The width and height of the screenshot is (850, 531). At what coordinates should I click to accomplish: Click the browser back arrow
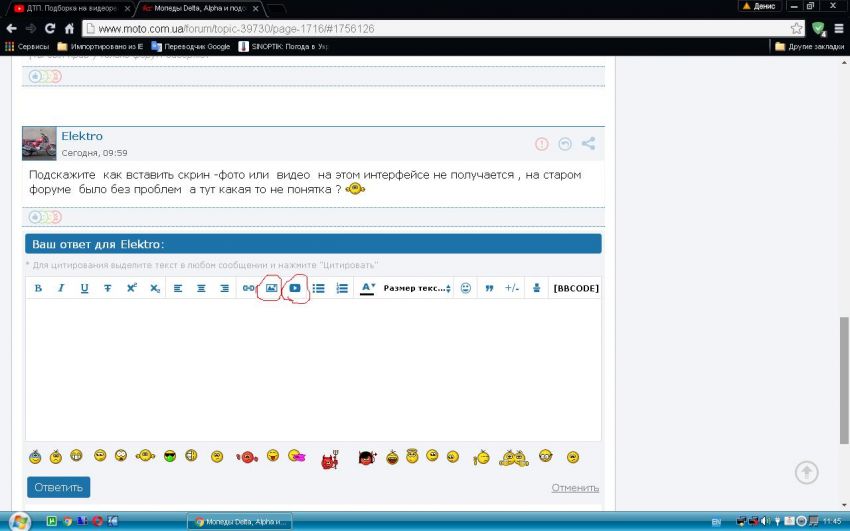tap(11, 29)
